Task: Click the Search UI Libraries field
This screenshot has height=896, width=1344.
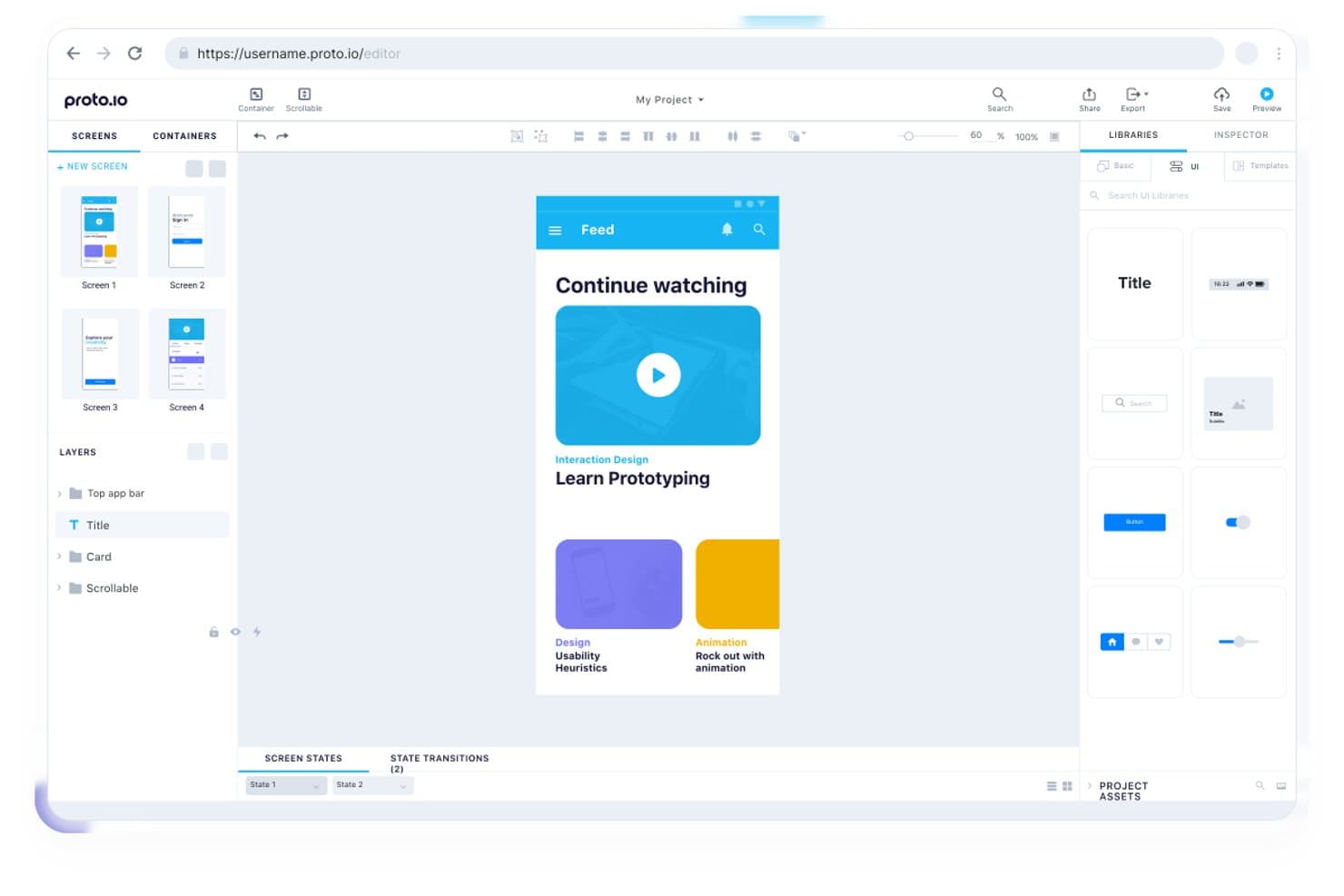Action: coord(1187,195)
